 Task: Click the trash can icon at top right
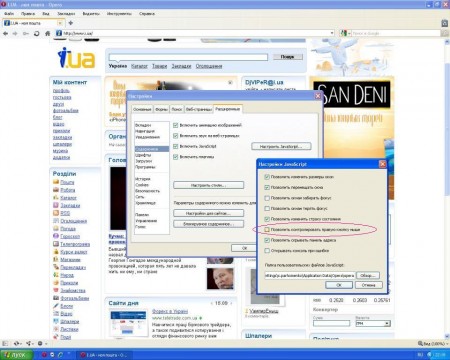pyautogui.click(x=444, y=23)
